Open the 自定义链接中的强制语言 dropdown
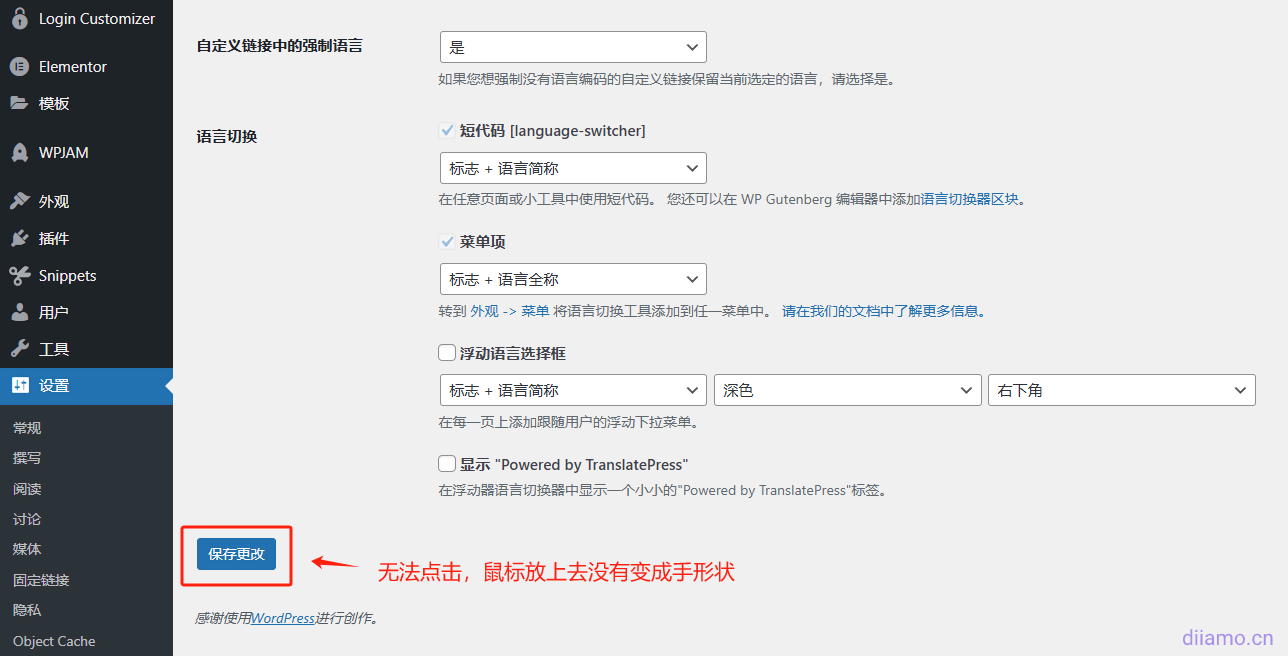The width and height of the screenshot is (1288, 656). click(x=573, y=47)
